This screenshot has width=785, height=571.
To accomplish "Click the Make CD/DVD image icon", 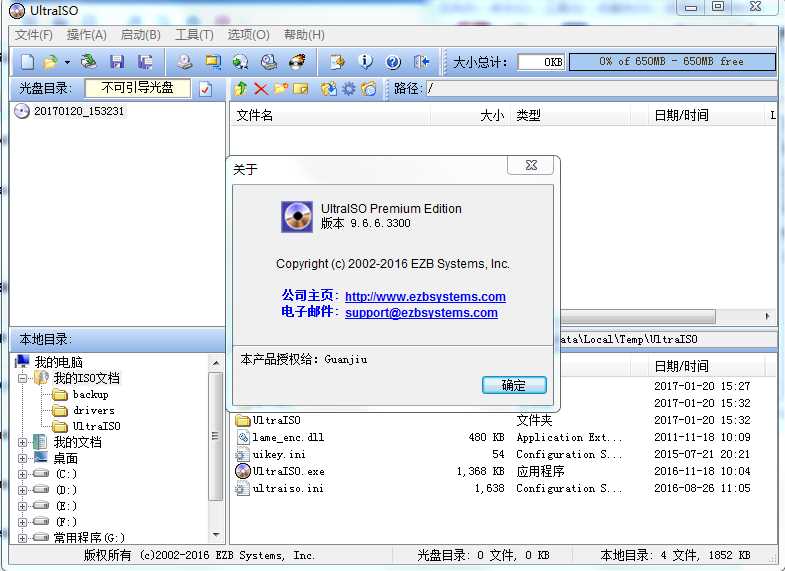I will click(185, 62).
